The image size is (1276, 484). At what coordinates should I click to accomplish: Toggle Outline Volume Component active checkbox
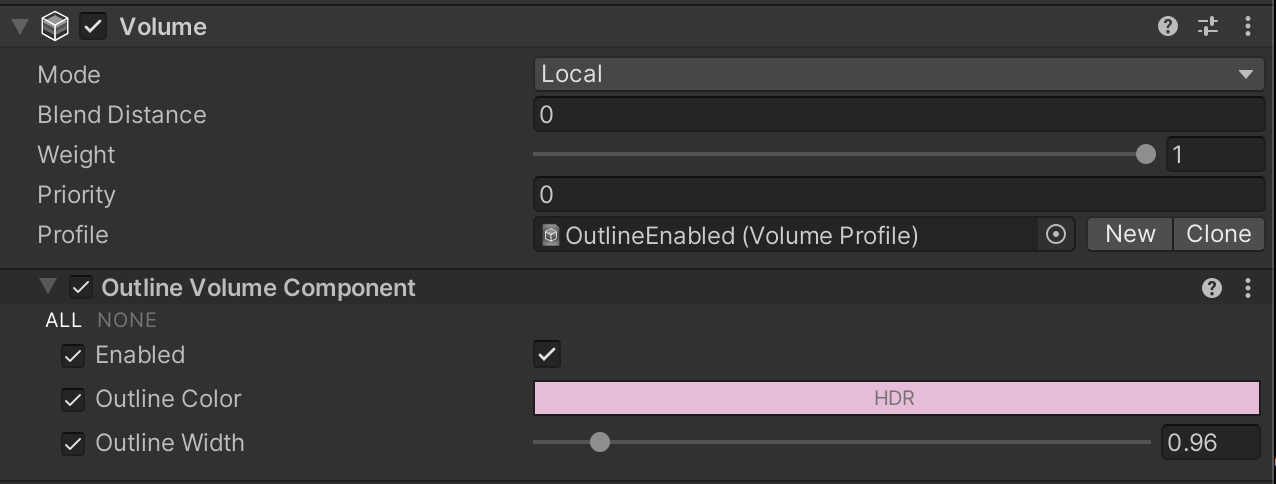[x=81, y=288]
